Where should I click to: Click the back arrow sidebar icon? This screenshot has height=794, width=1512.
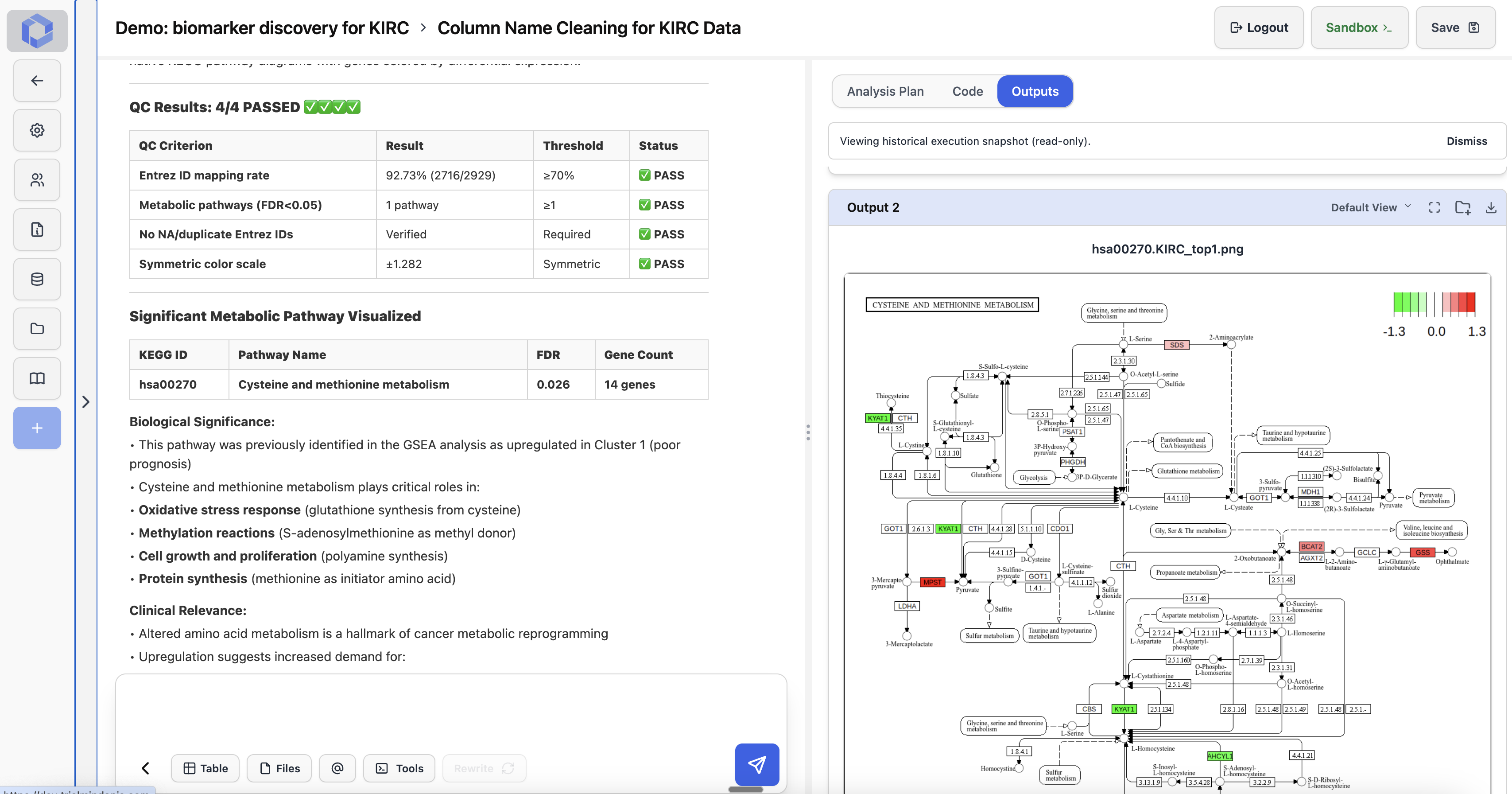(37, 81)
